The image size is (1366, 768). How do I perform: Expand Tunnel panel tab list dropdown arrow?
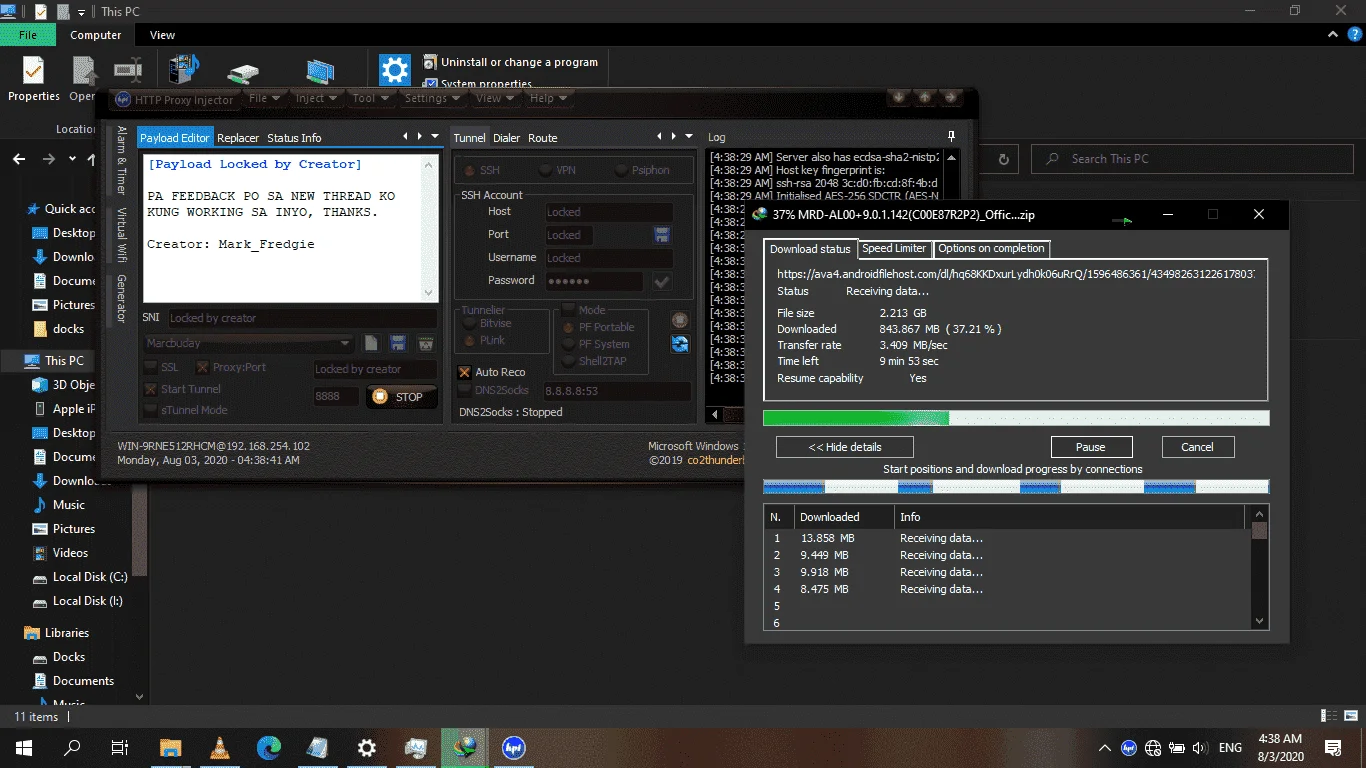(x=689, y=136)
